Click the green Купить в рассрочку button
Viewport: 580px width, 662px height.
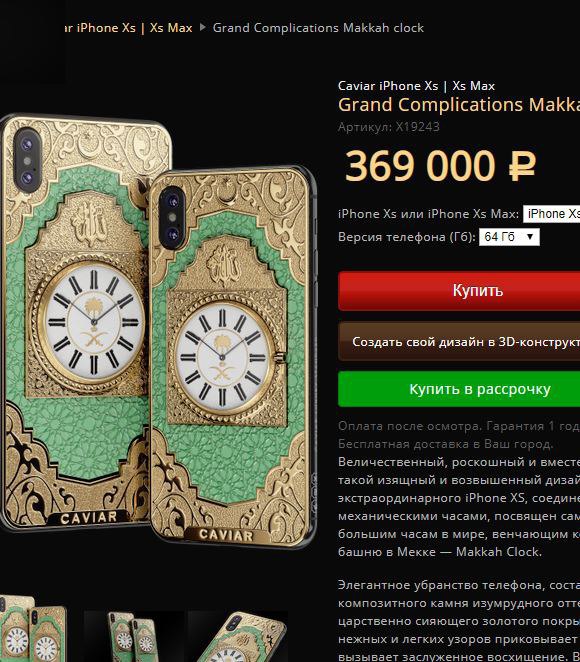(459, 389)
